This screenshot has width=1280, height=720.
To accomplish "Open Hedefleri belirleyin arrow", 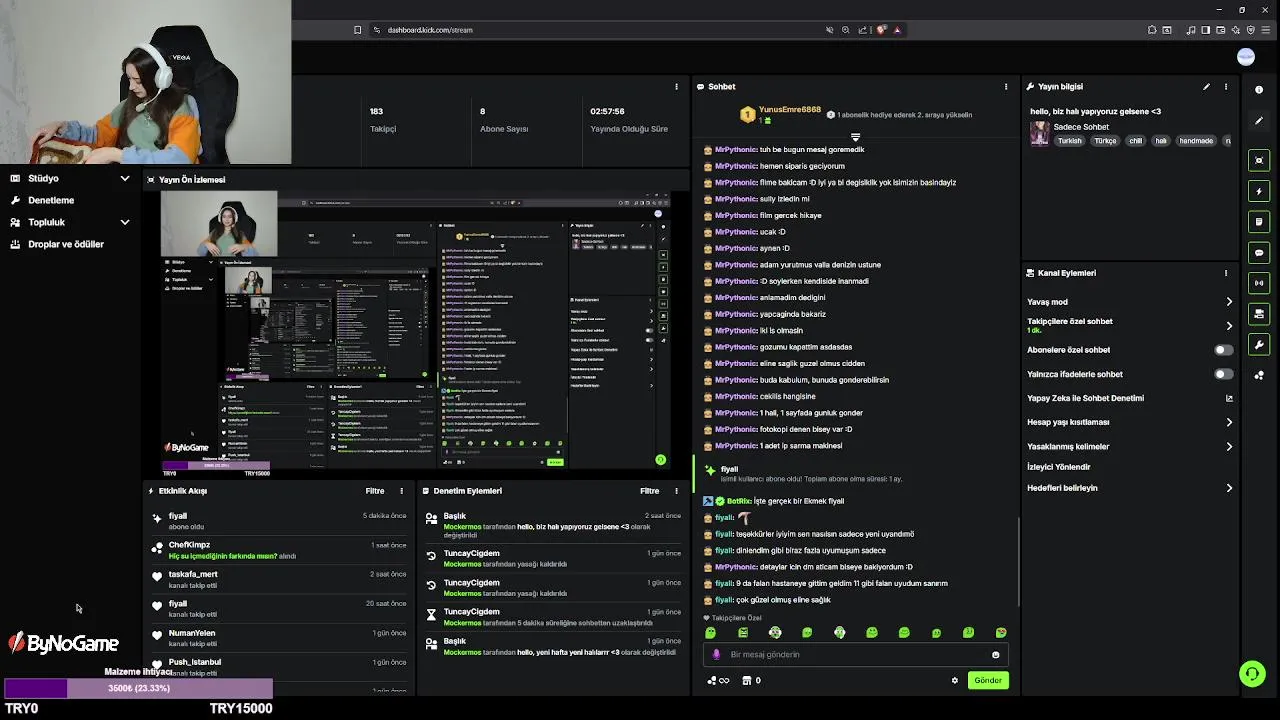I will (x=1229, y=488).
